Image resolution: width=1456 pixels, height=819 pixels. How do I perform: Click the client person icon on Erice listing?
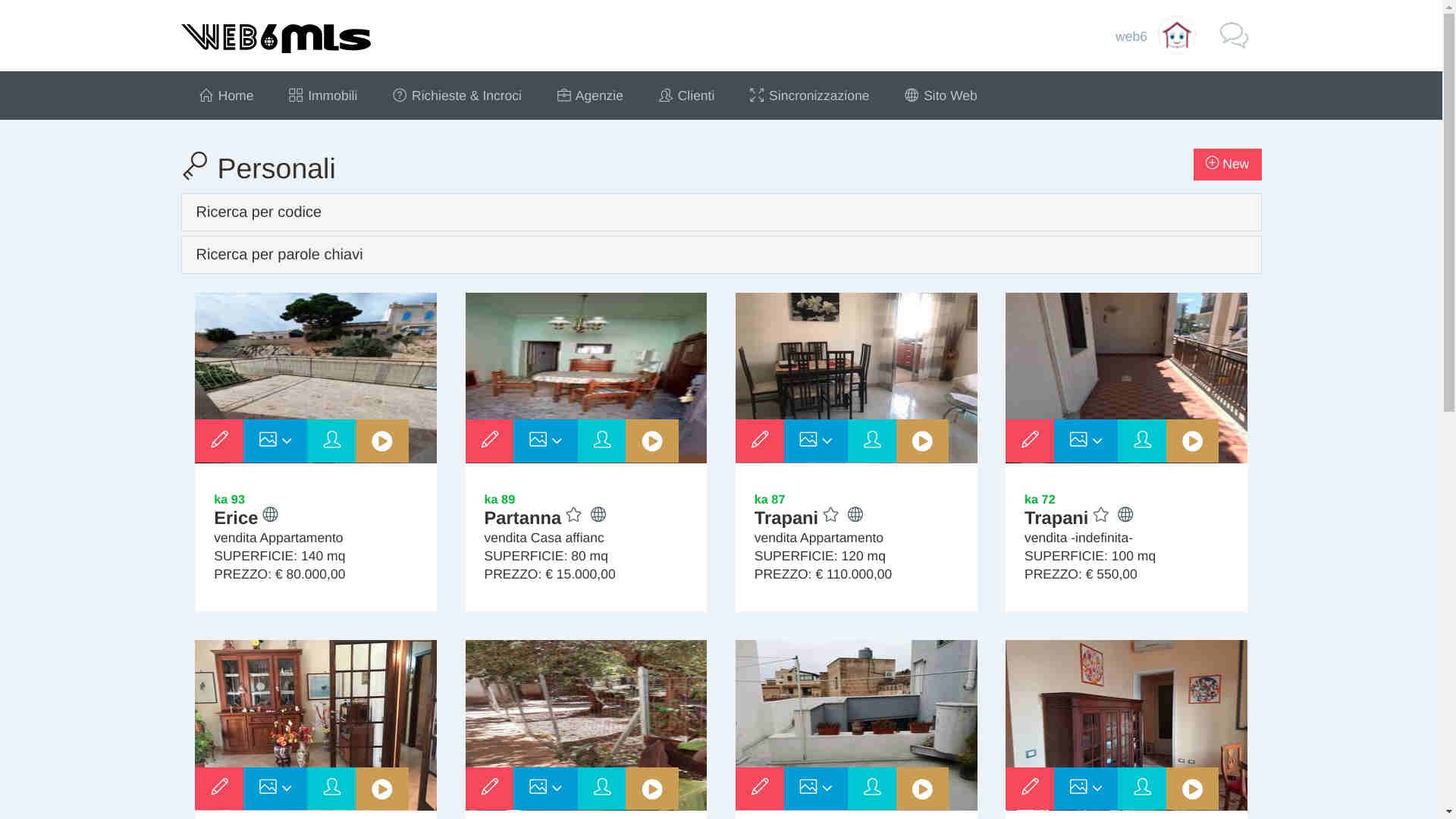tap(331, 441)
